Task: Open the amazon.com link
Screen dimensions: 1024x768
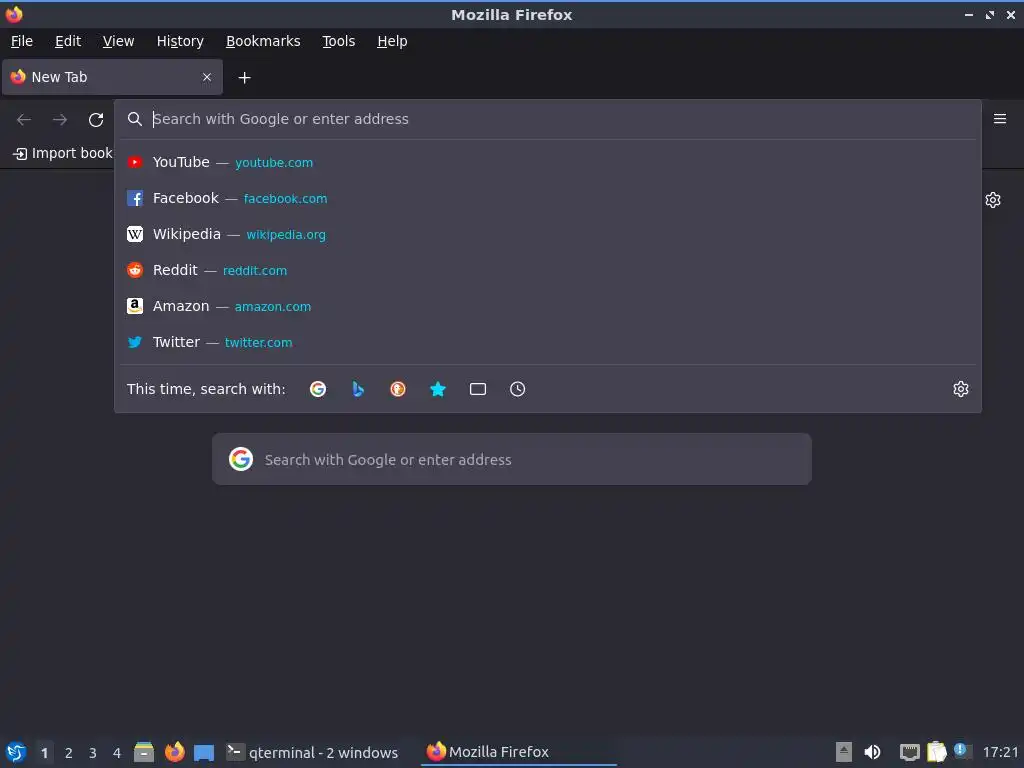Action: pos(273,306)
